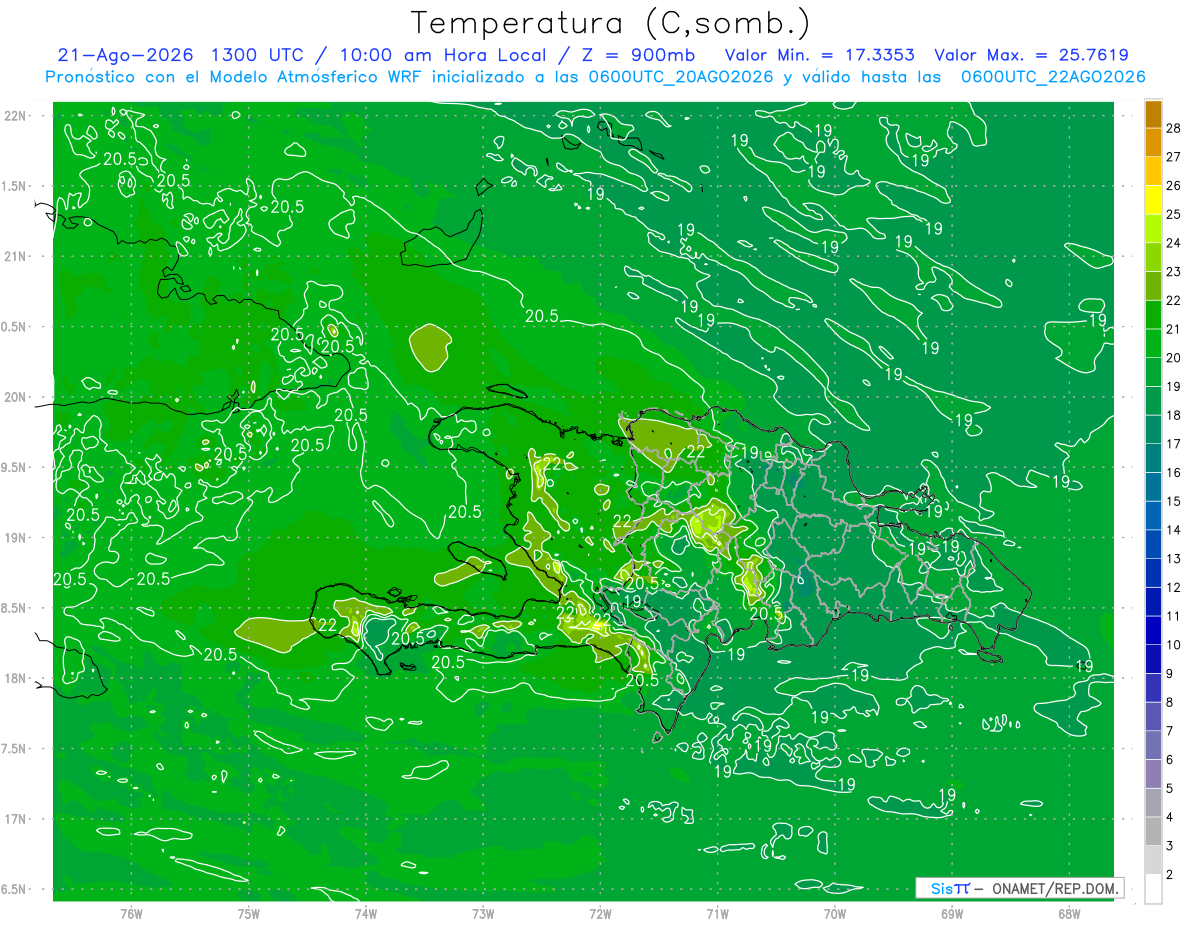Viewport: 1200px width, 927px height.
Task: Select the 'Z = 900mb' level label
Action: pyautogui.click(x=638, y=55)
